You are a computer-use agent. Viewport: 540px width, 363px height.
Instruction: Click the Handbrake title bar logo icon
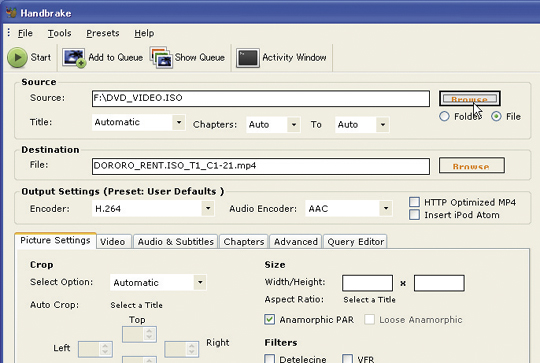(11, 12)
